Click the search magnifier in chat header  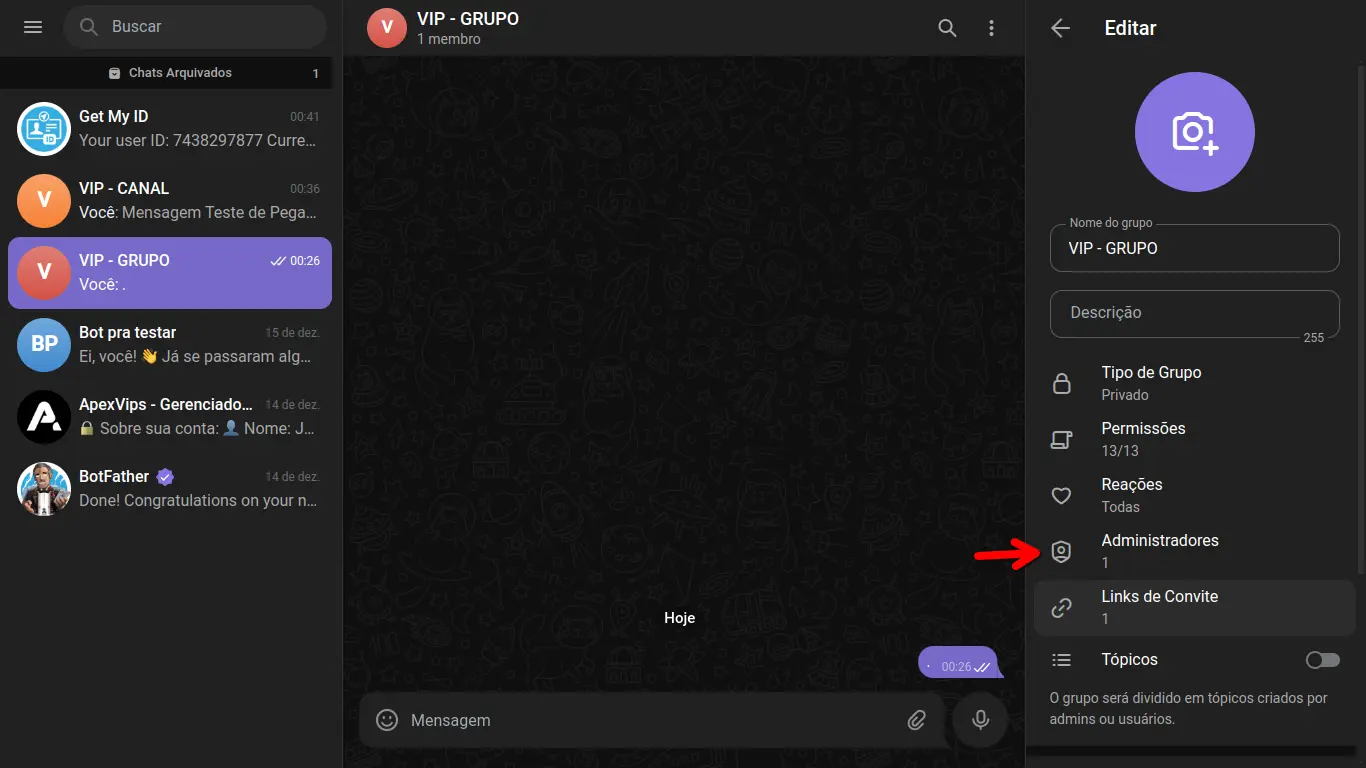(947, 28)
